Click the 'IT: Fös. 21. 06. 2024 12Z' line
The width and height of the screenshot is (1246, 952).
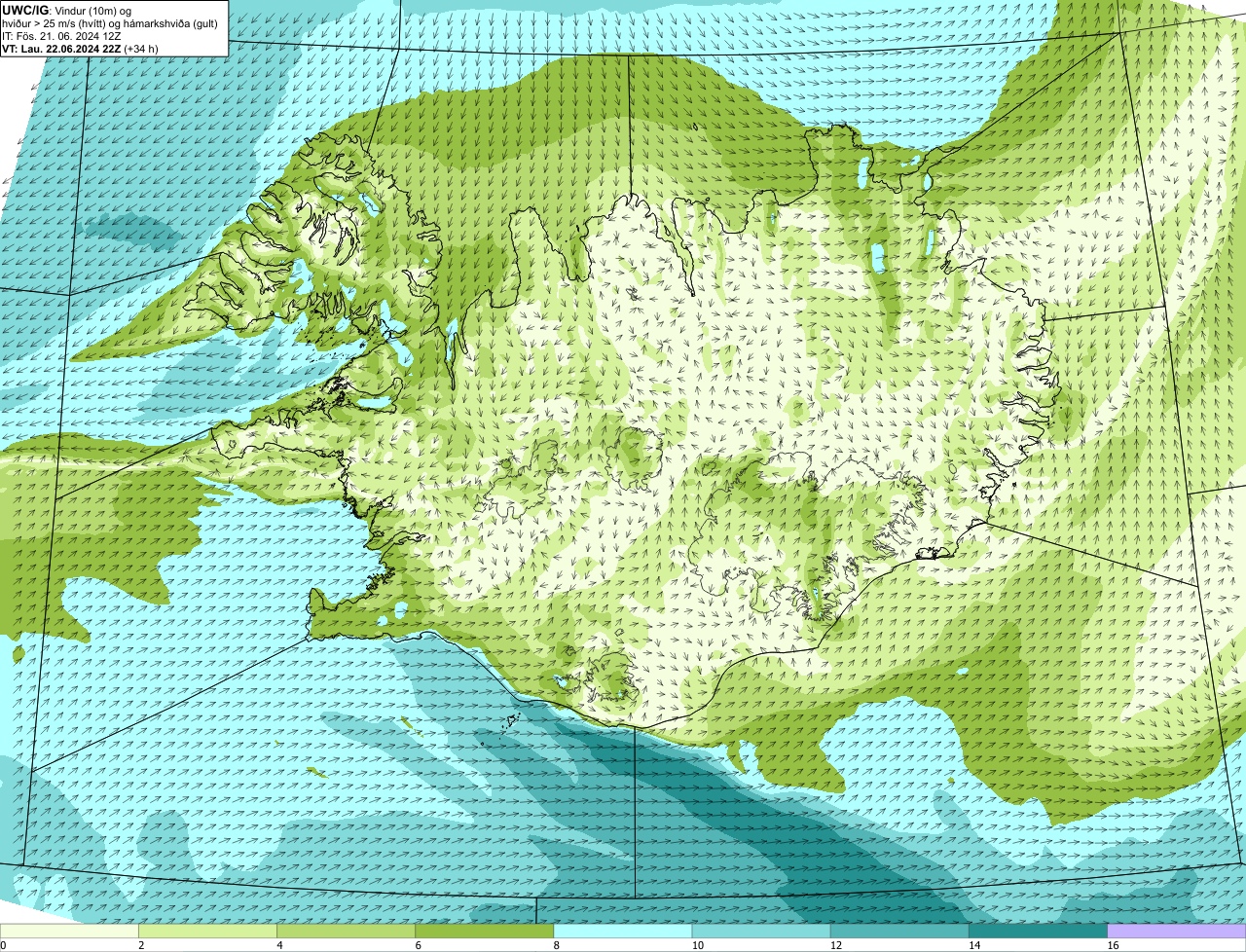[61, 35]
